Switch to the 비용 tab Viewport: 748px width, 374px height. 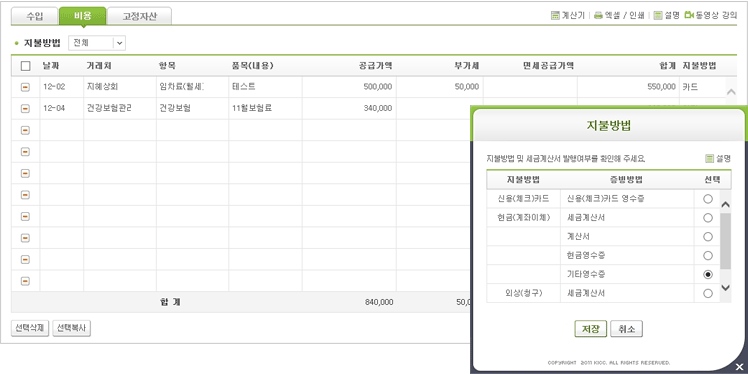coord(83,16)
